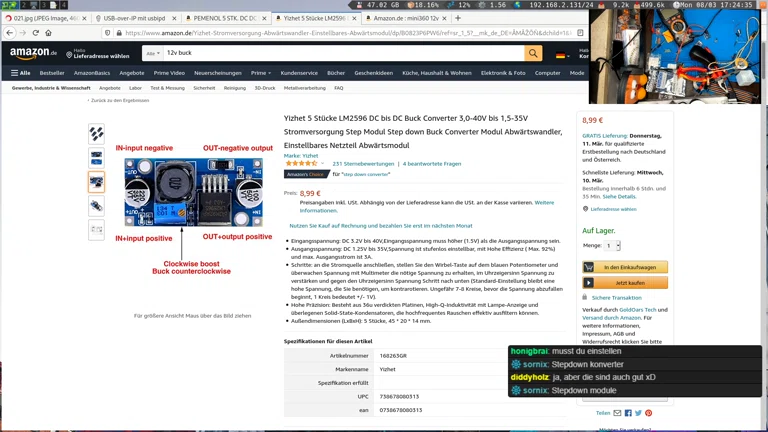The height and width of the screenshot is (432, 768).
Task: Click the '12v buck' search field
Action: [343, 53]
